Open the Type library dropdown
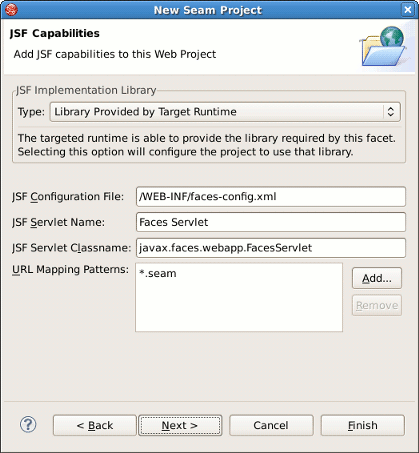 tap(225, 112)
